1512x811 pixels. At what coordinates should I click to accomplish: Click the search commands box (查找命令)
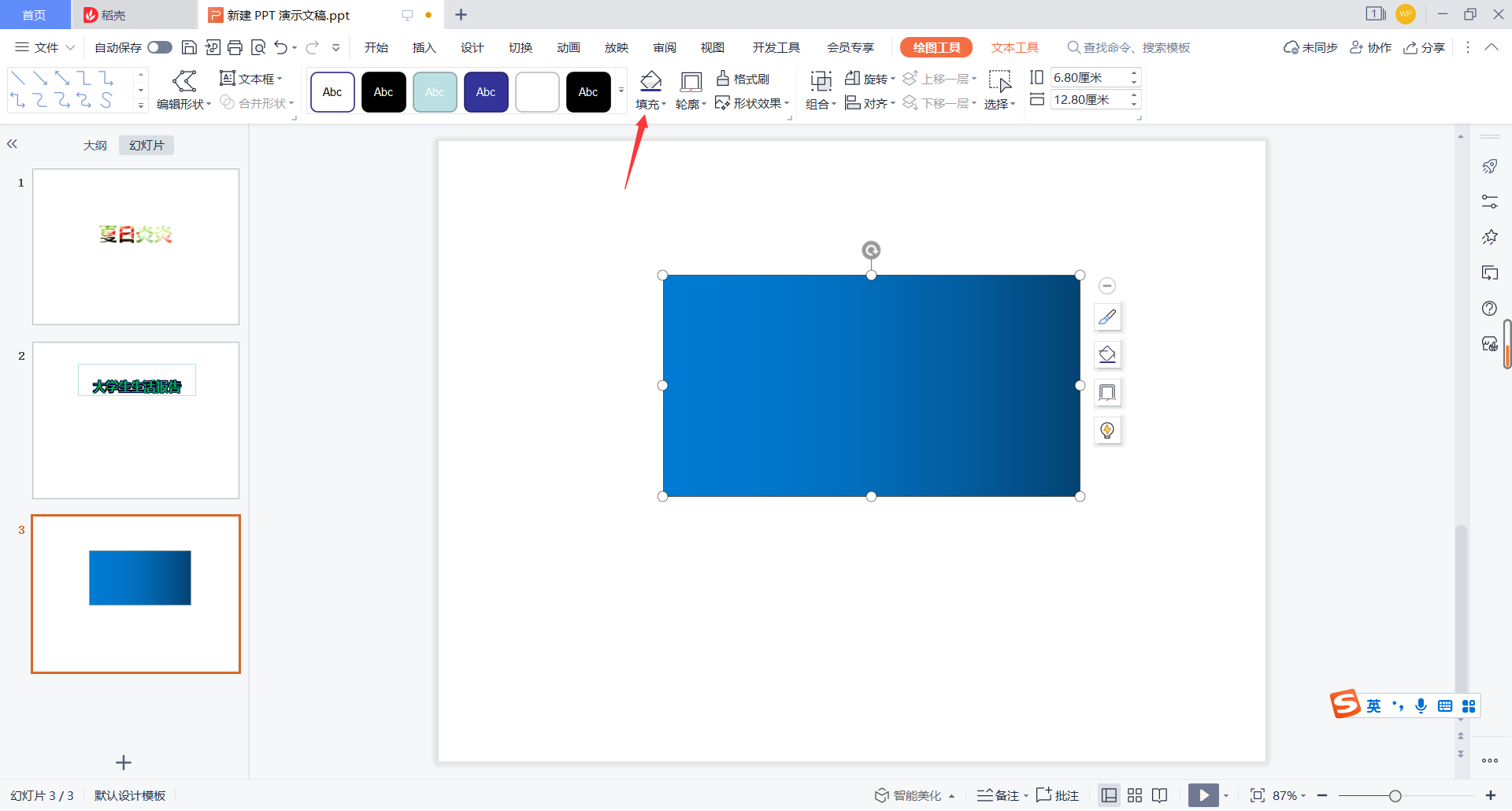(1128, 47)
